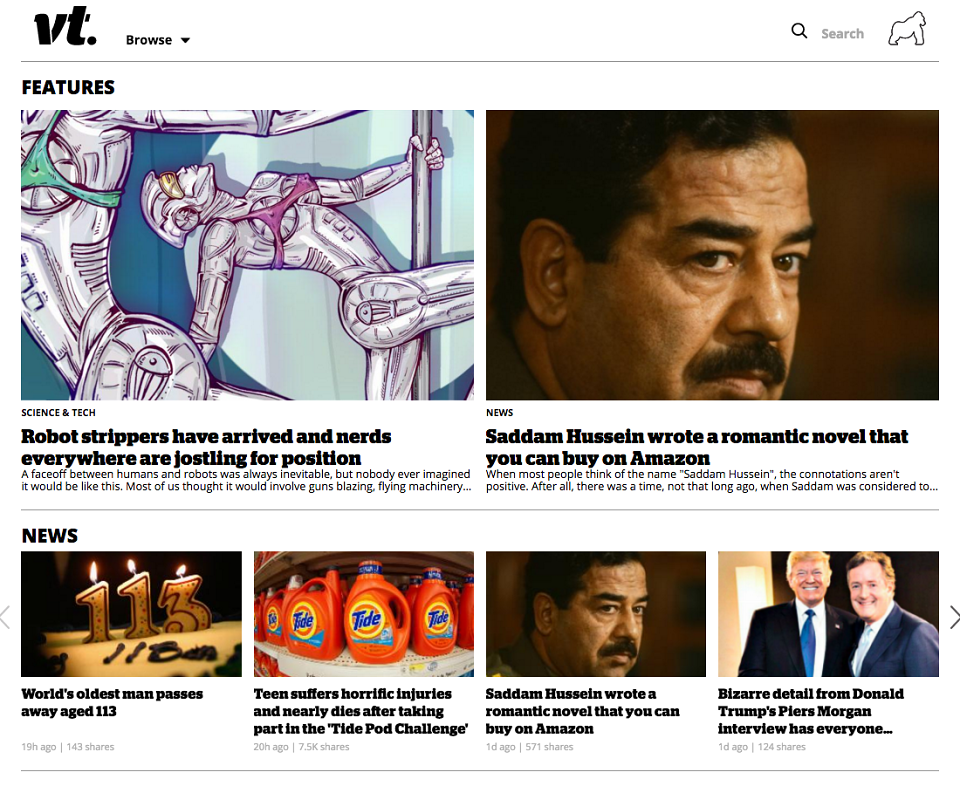The height and width of the screenshot is (786, 960).
Task: Open the Science & Tech category label
Action: (x=58, y=413)
